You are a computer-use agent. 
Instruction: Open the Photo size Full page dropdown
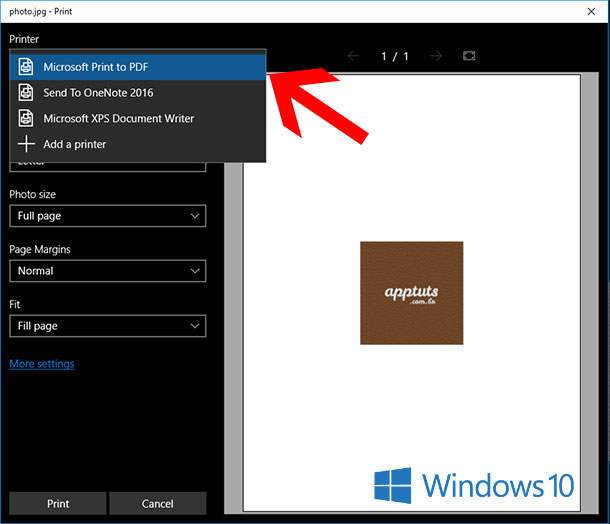(x=108, y=216)
